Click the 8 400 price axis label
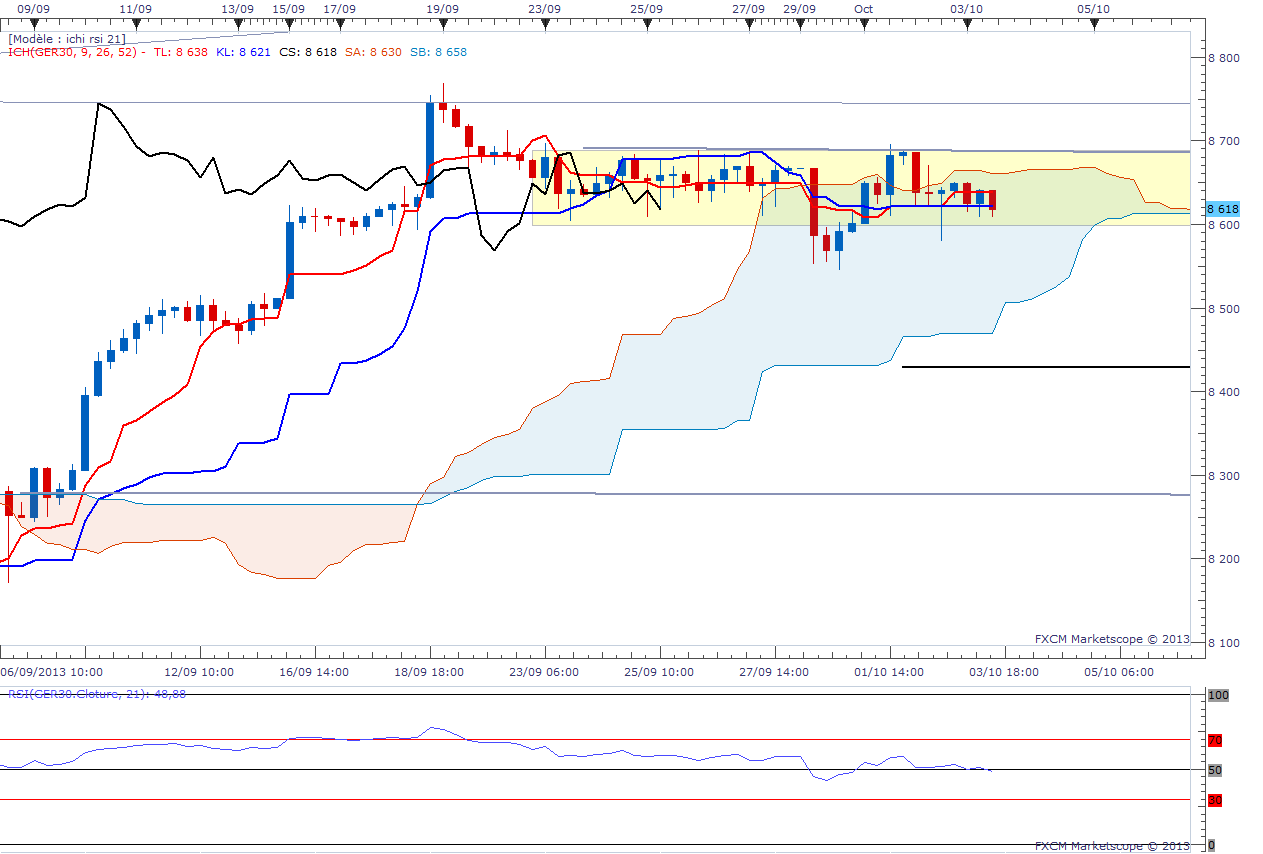 tap(1222, 392)
